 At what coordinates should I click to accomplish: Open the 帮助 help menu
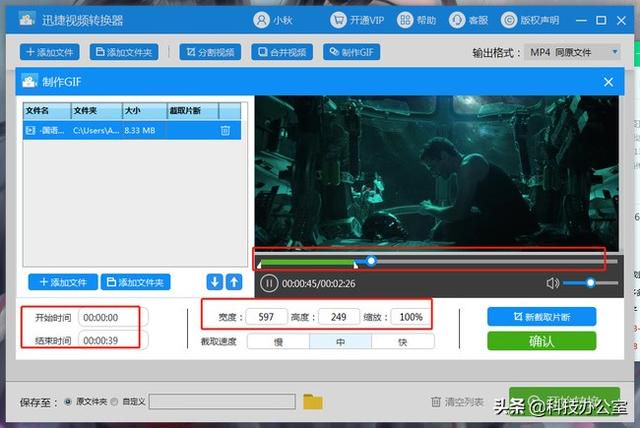tap(416, 20)
